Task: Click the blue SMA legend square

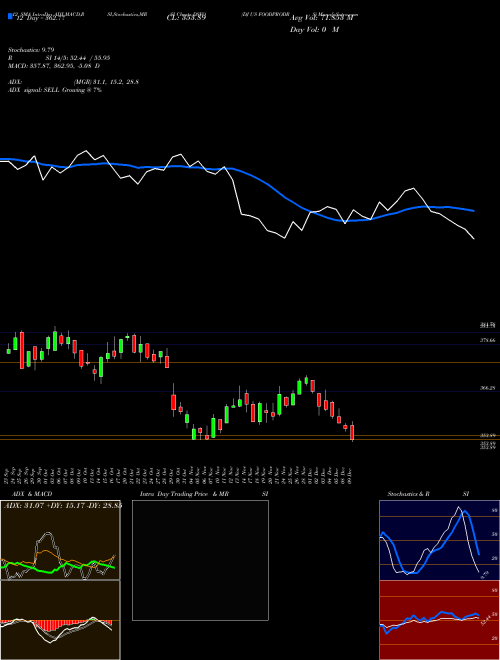Action: 10,17
